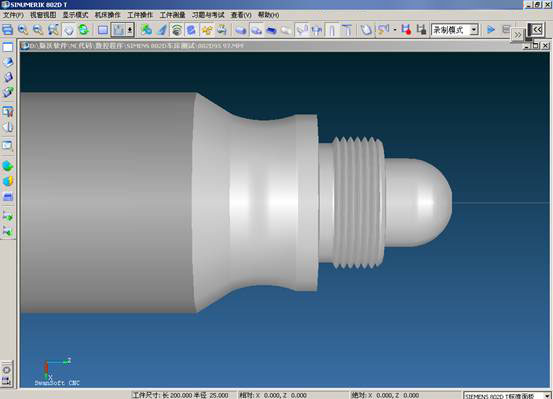
Task: Open the 工件测量 menu
Action: point(172,15)
